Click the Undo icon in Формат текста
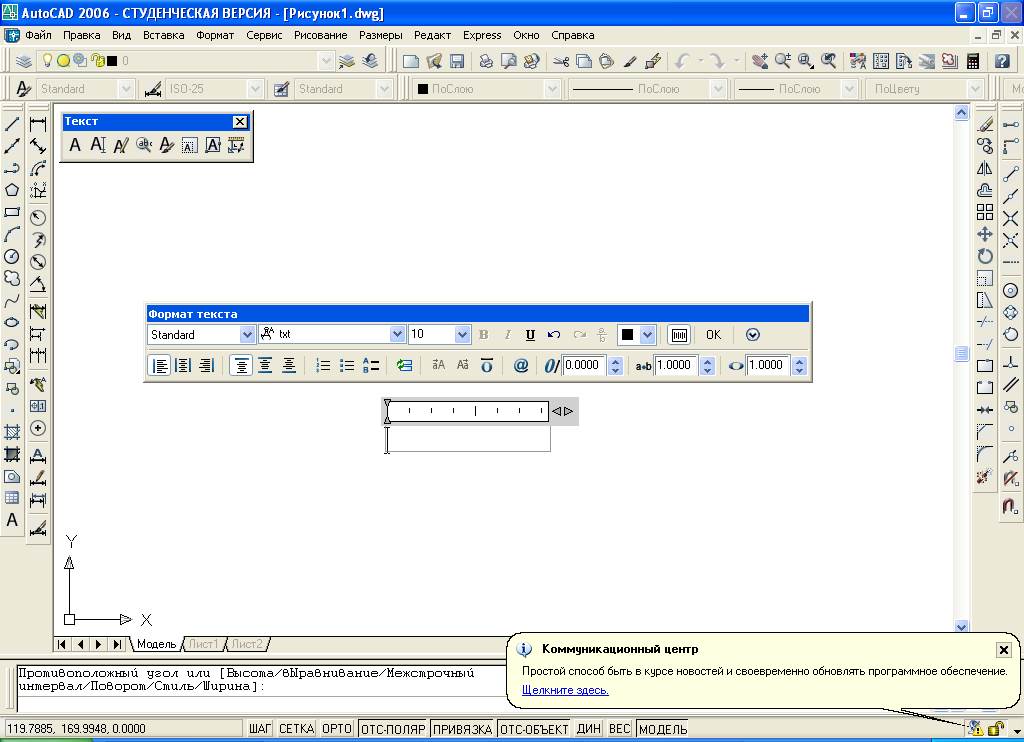 (554, 335)
